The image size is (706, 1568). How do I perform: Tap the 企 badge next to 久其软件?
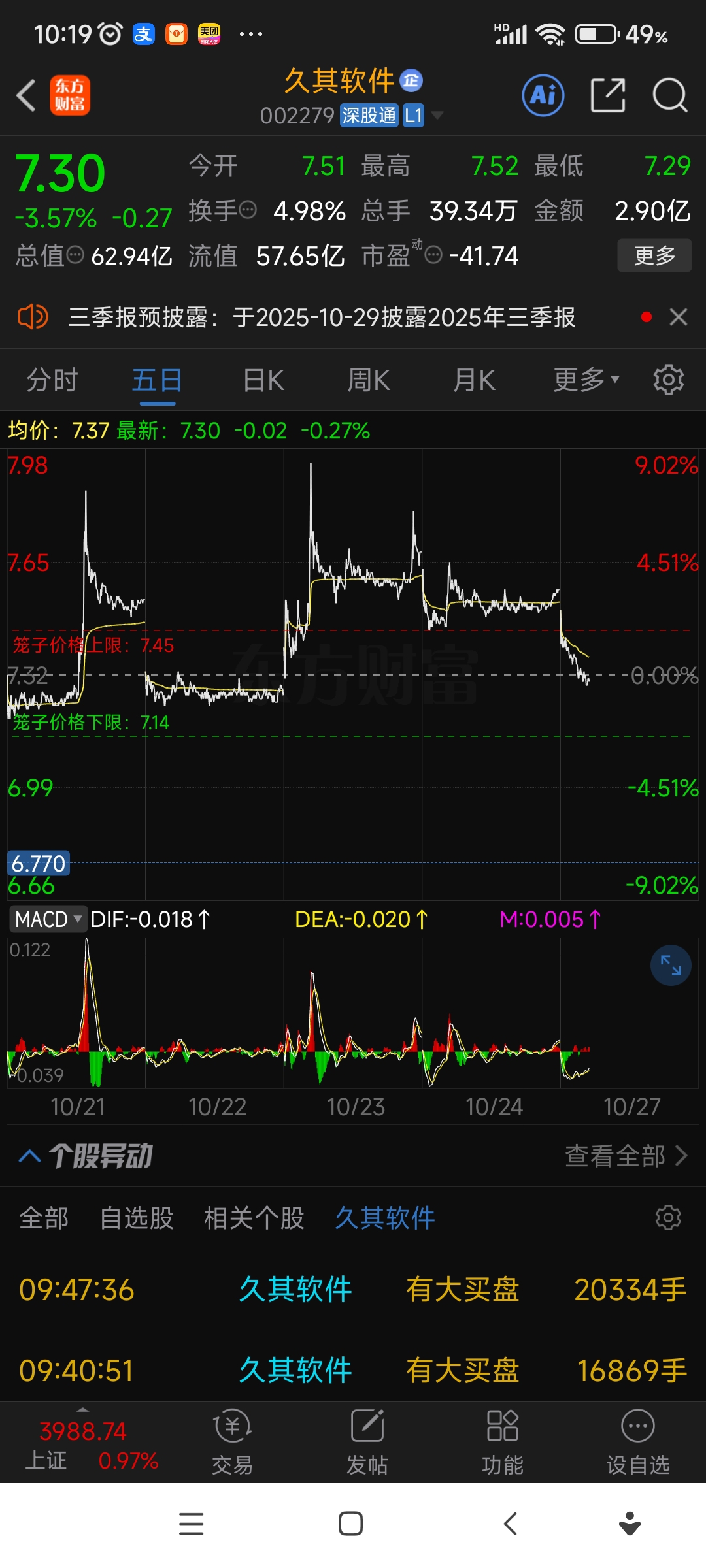coord(411,80)
